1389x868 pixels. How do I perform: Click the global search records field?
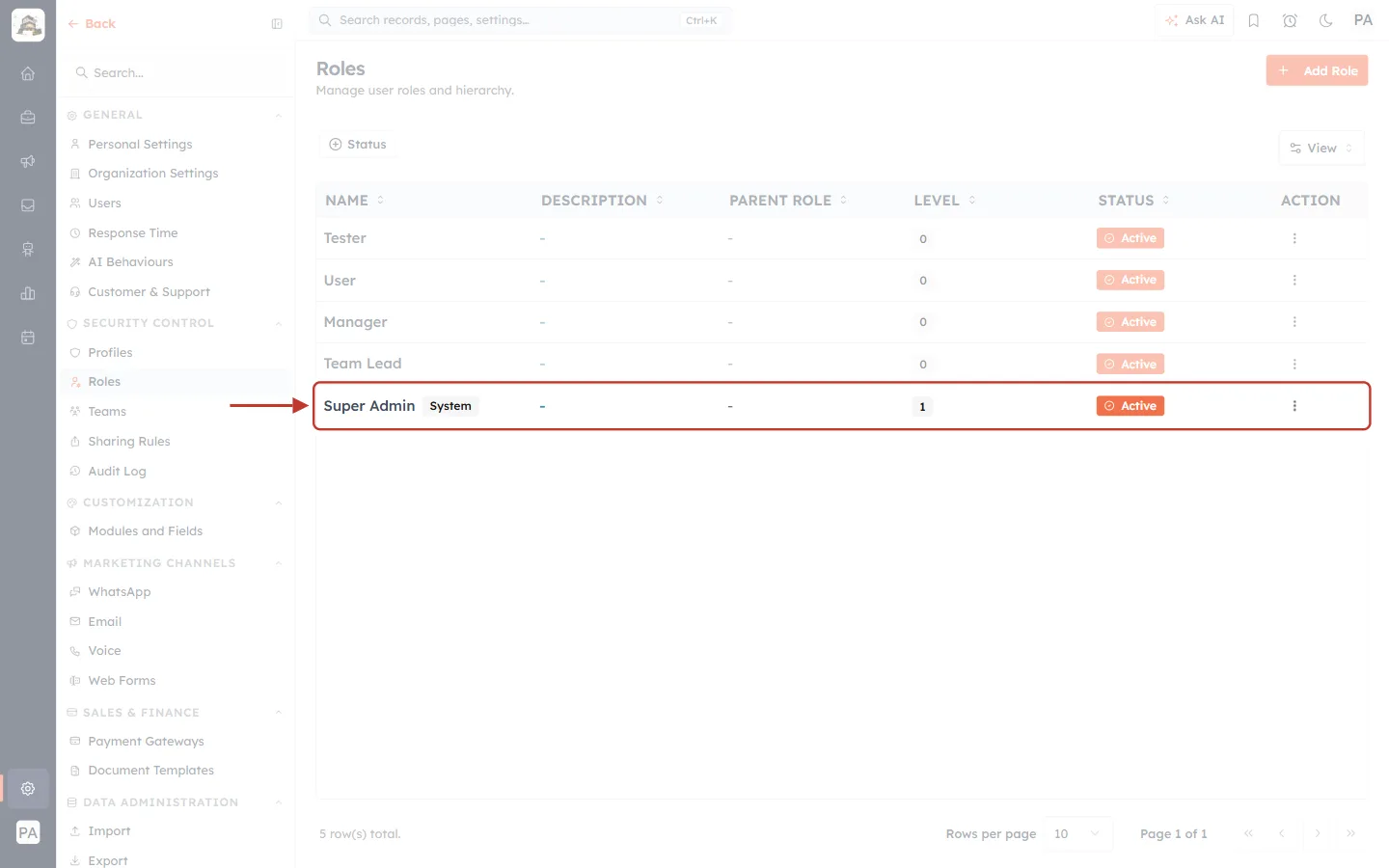[520, 20]
